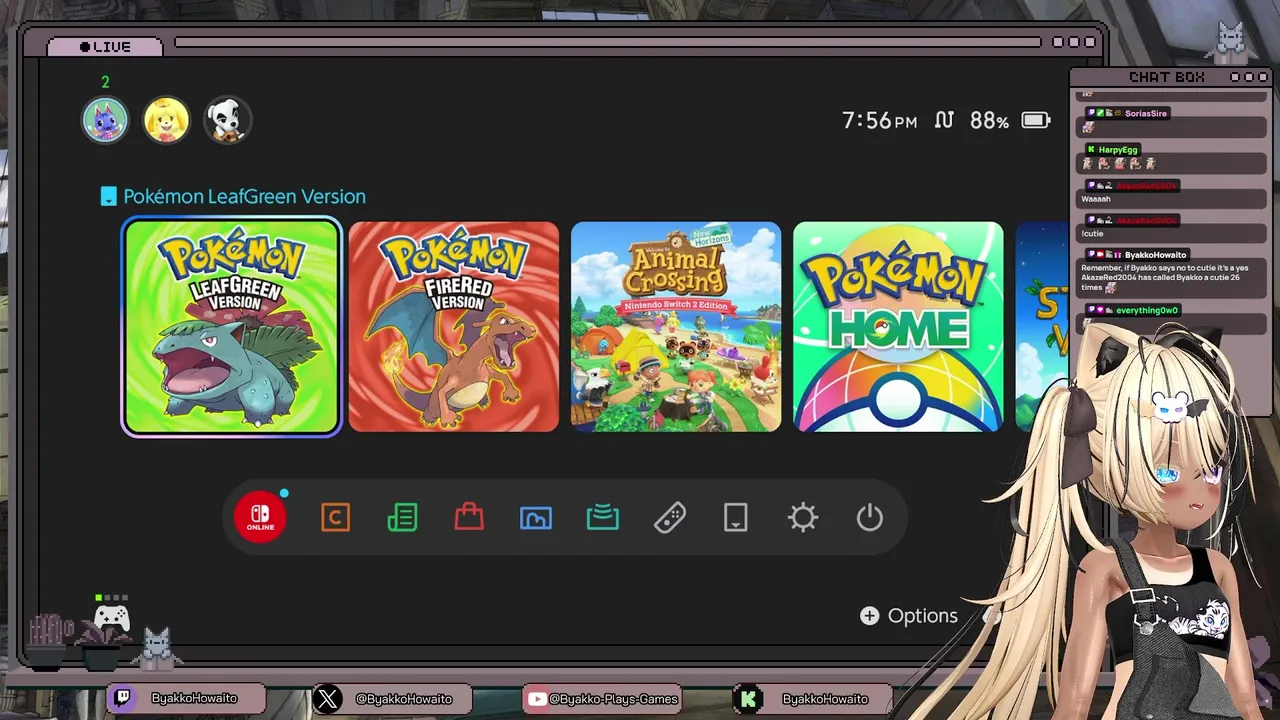The image size is (1280, 720).
Task: Click the X logo in footer
Action: pyautogui.click(x=327, y=698)
